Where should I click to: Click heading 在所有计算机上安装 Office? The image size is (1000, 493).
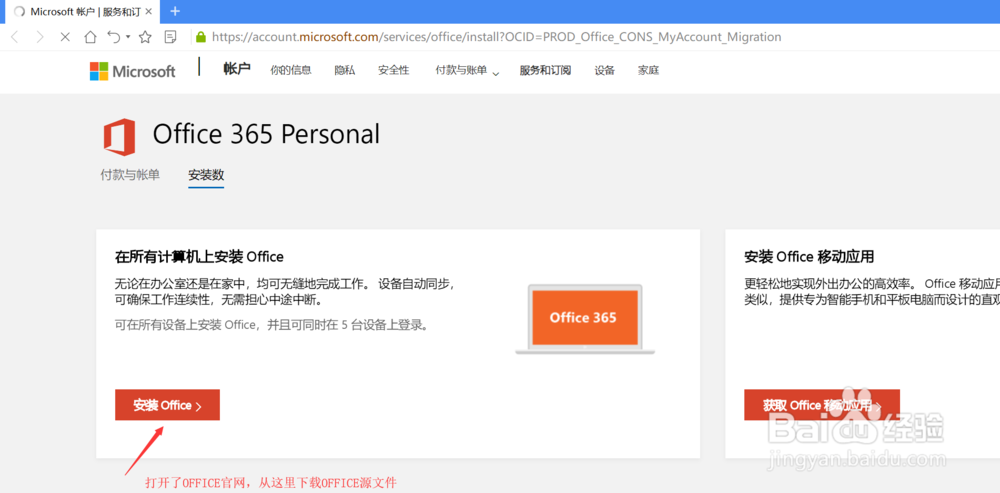point(199,256)
